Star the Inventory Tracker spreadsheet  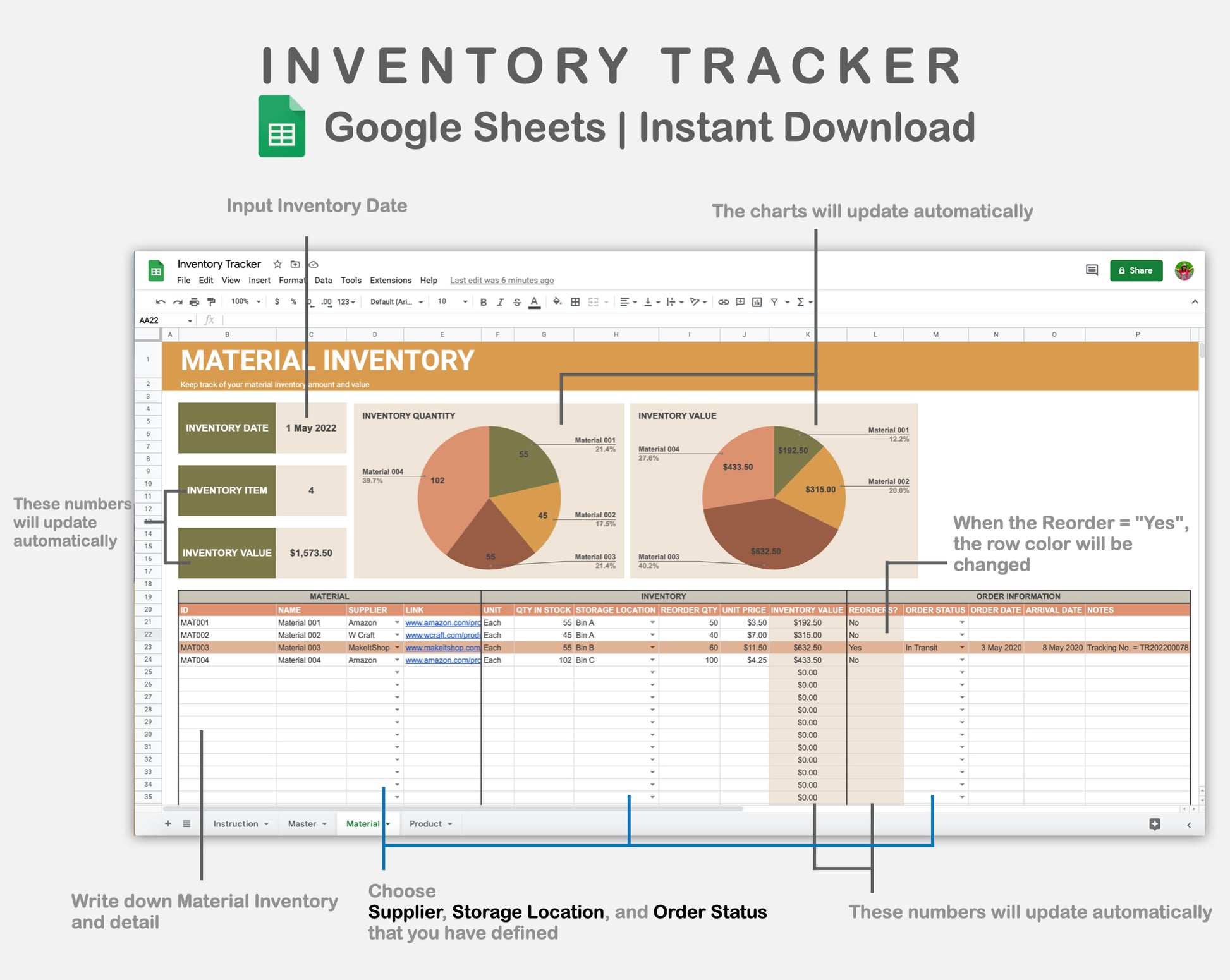pyautogui.click(x=277, y=264)
